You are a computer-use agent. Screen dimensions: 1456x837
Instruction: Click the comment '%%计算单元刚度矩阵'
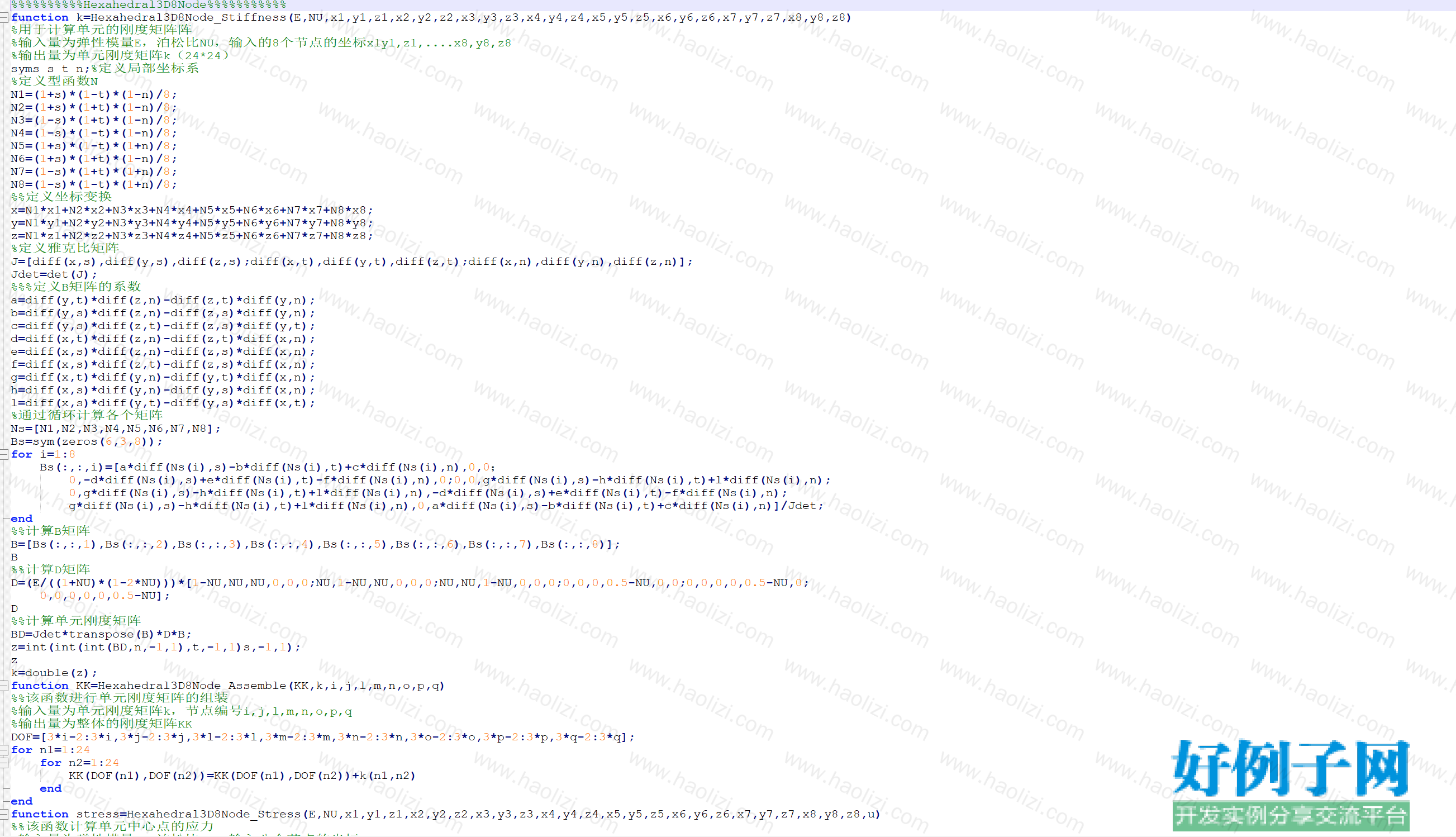76,621
